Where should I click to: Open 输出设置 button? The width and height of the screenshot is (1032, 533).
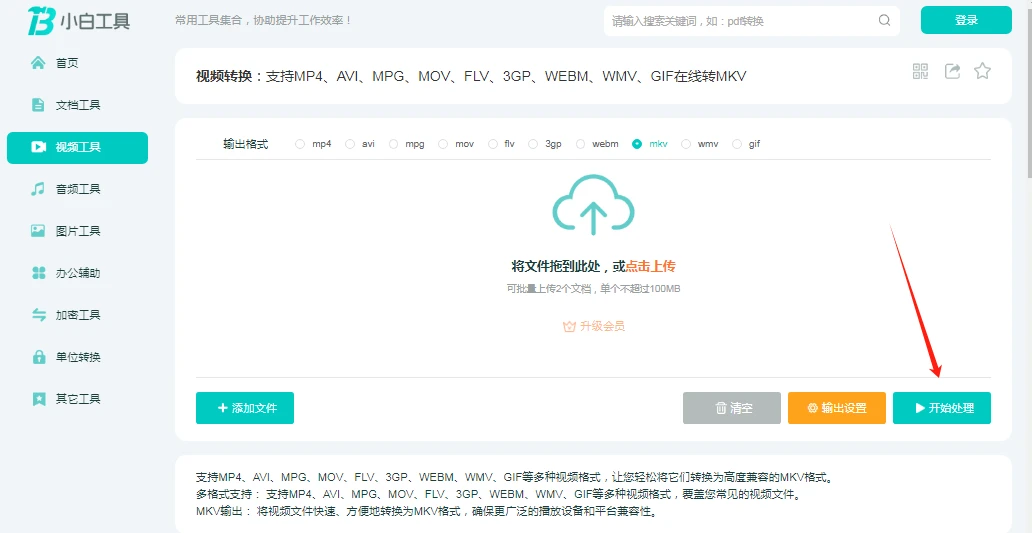tap(837, 408)
